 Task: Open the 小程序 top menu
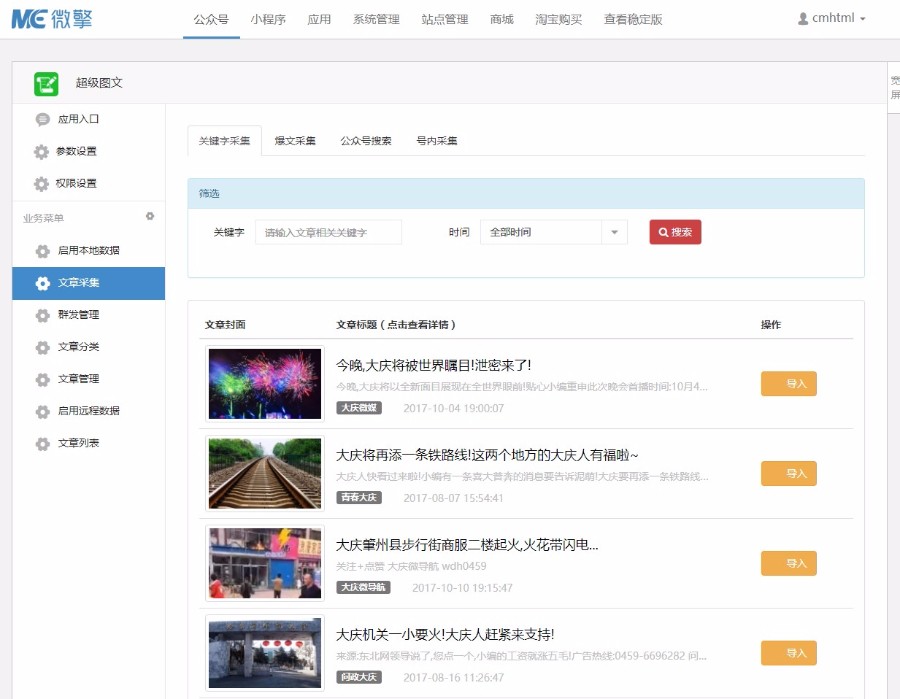click(x=268, y=20)
